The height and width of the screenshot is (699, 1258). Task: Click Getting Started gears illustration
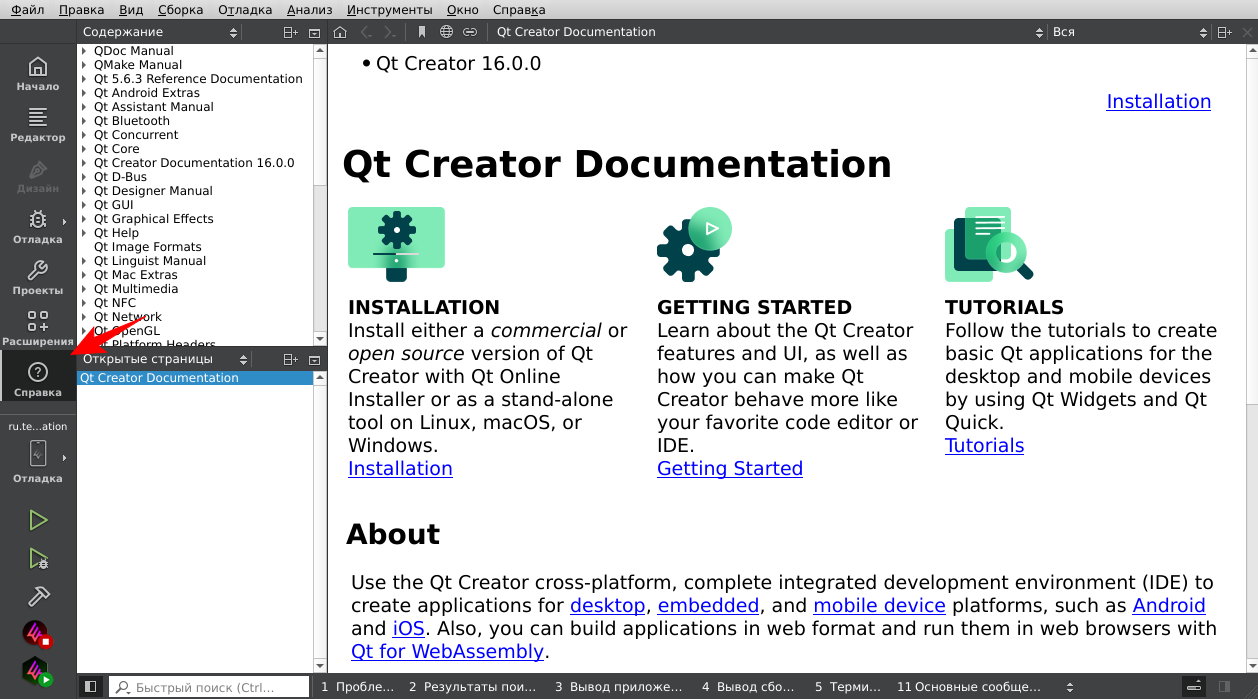point(694,244)
